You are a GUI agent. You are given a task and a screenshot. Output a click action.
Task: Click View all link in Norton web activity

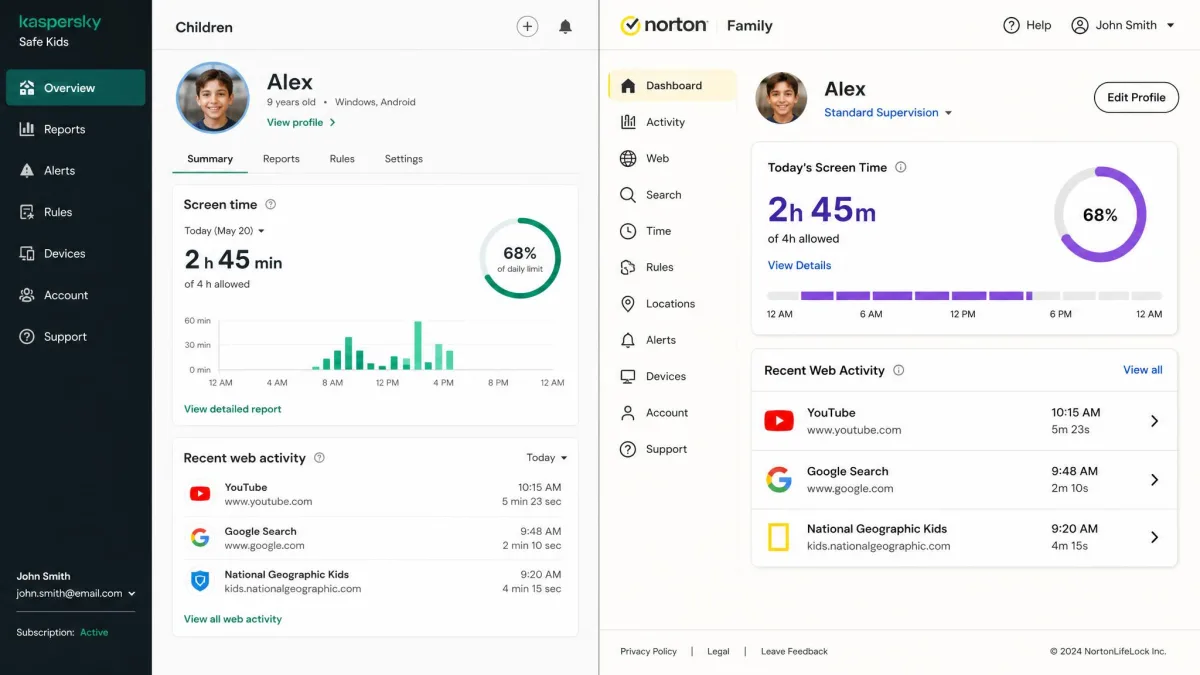1142,370
